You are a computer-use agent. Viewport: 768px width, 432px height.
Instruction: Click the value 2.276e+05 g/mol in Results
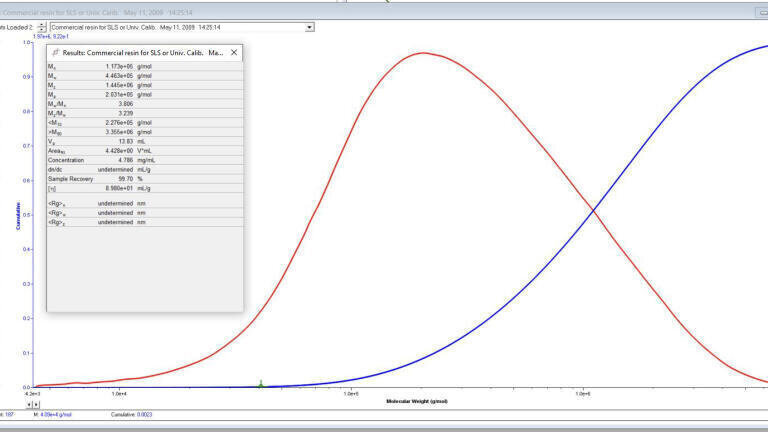point(128,122)
